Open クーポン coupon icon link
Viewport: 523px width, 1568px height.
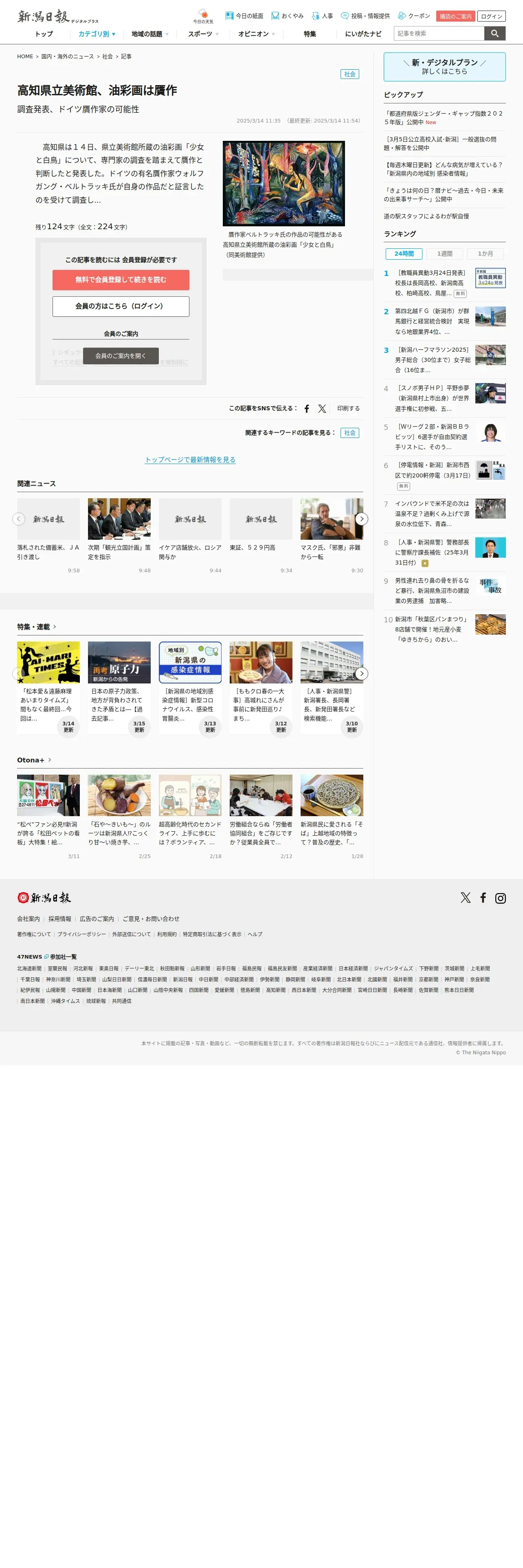pyautogui.click(x=414, y=16)
